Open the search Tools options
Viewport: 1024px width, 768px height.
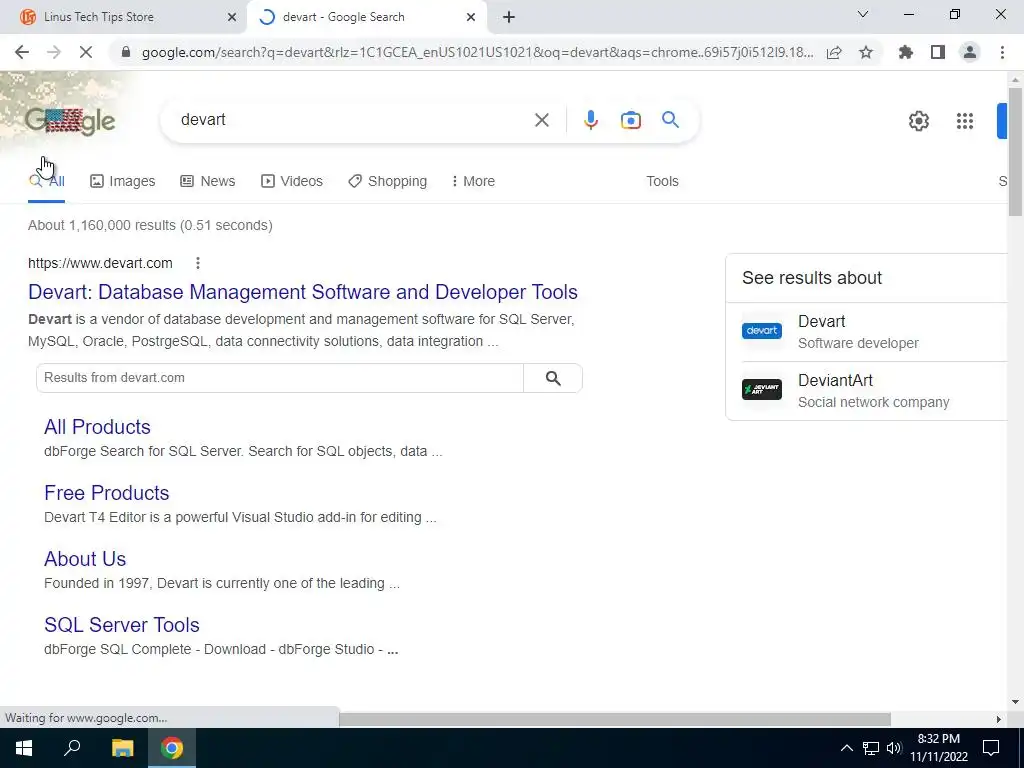tap(662, 182)
